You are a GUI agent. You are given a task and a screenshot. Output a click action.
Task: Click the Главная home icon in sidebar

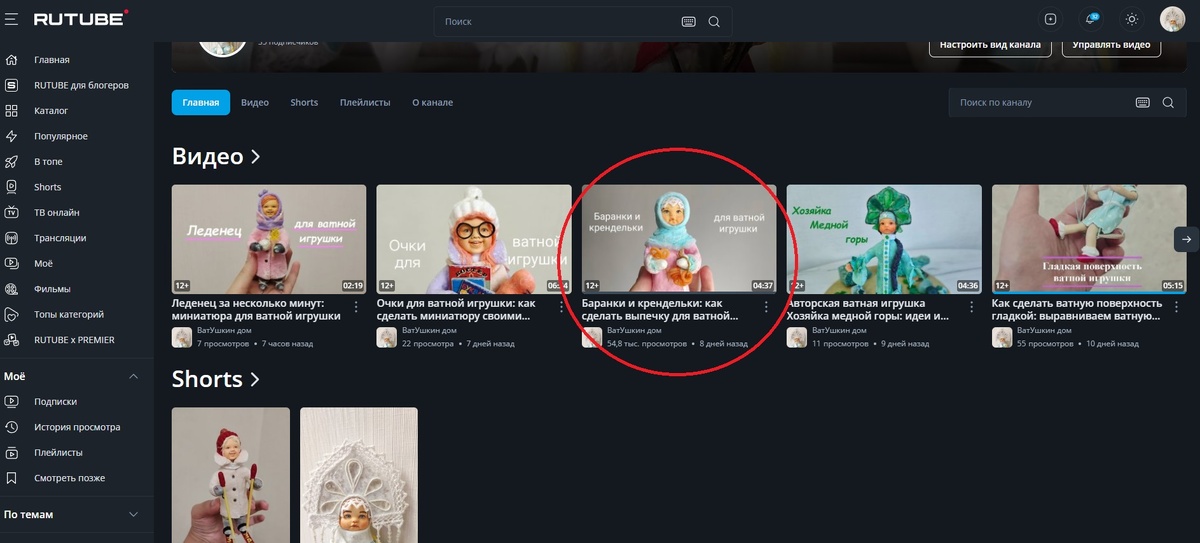(x=12, y=60)
